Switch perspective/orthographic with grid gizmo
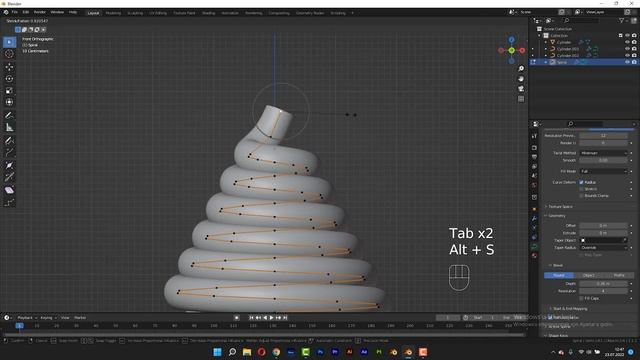640x360 pixels. tap(521, 99)
